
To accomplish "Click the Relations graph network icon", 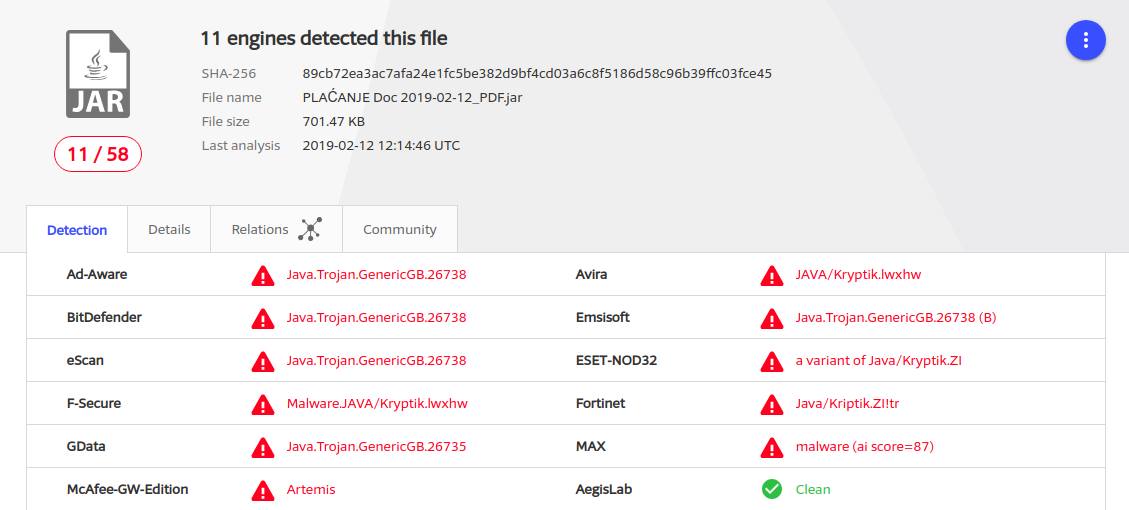I will pyautogui.click(x=310, y=229).
